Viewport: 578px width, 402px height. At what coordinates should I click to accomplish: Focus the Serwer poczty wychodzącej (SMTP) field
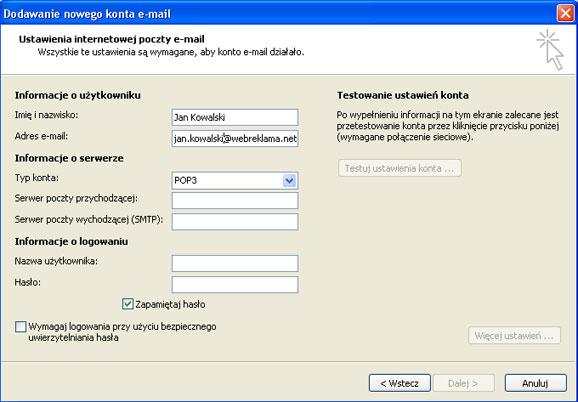pos(235,221)
